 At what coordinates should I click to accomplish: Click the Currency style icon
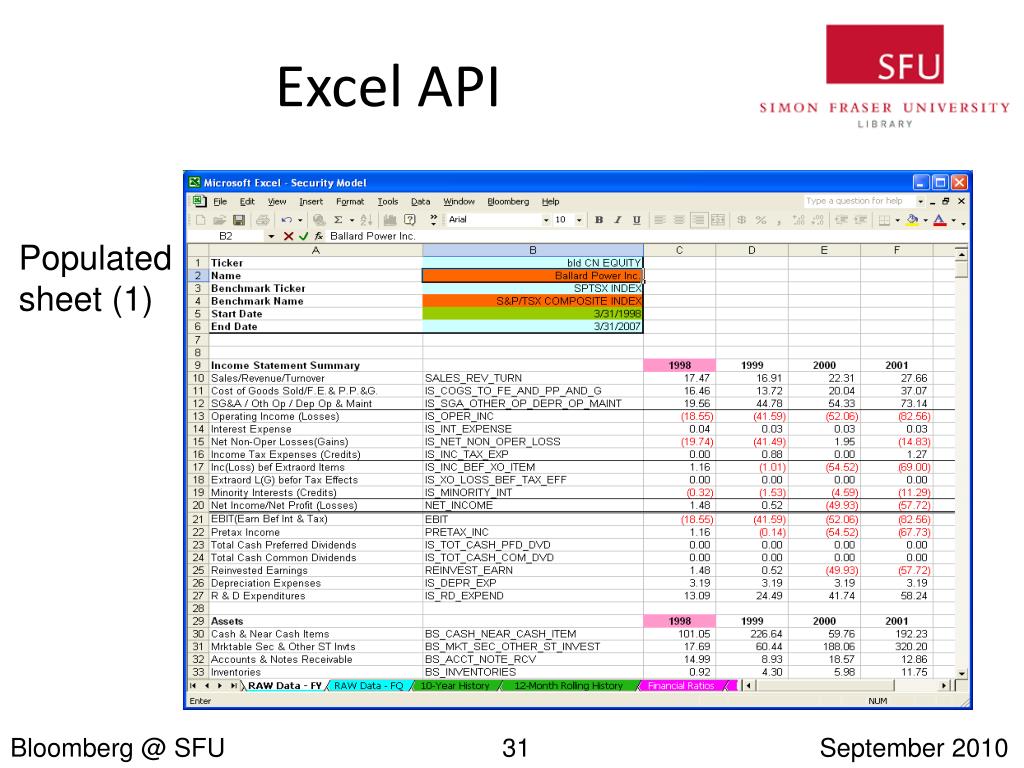coord(741,220)
